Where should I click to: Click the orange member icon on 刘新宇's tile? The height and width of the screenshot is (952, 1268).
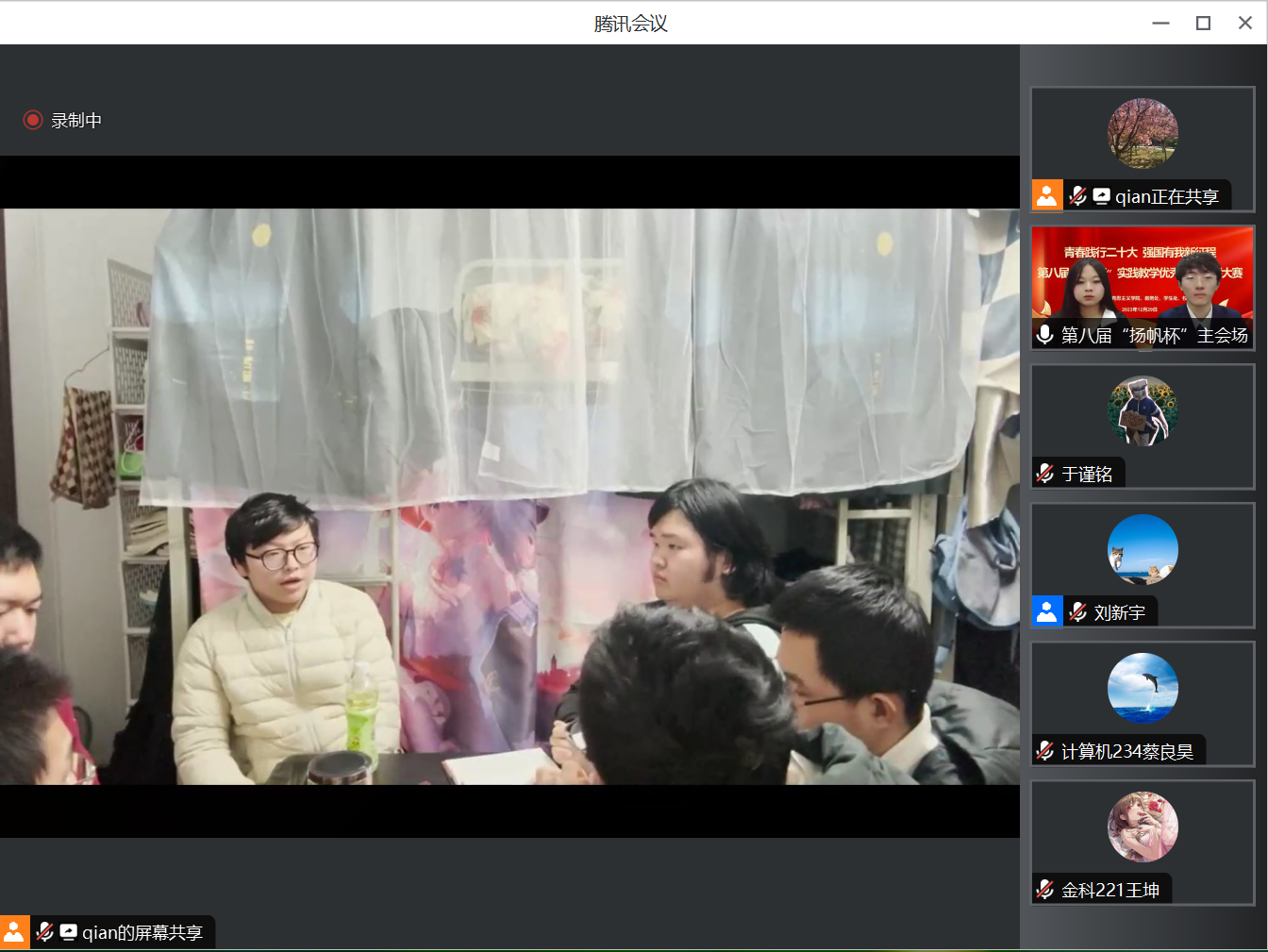pos(1047,611)
